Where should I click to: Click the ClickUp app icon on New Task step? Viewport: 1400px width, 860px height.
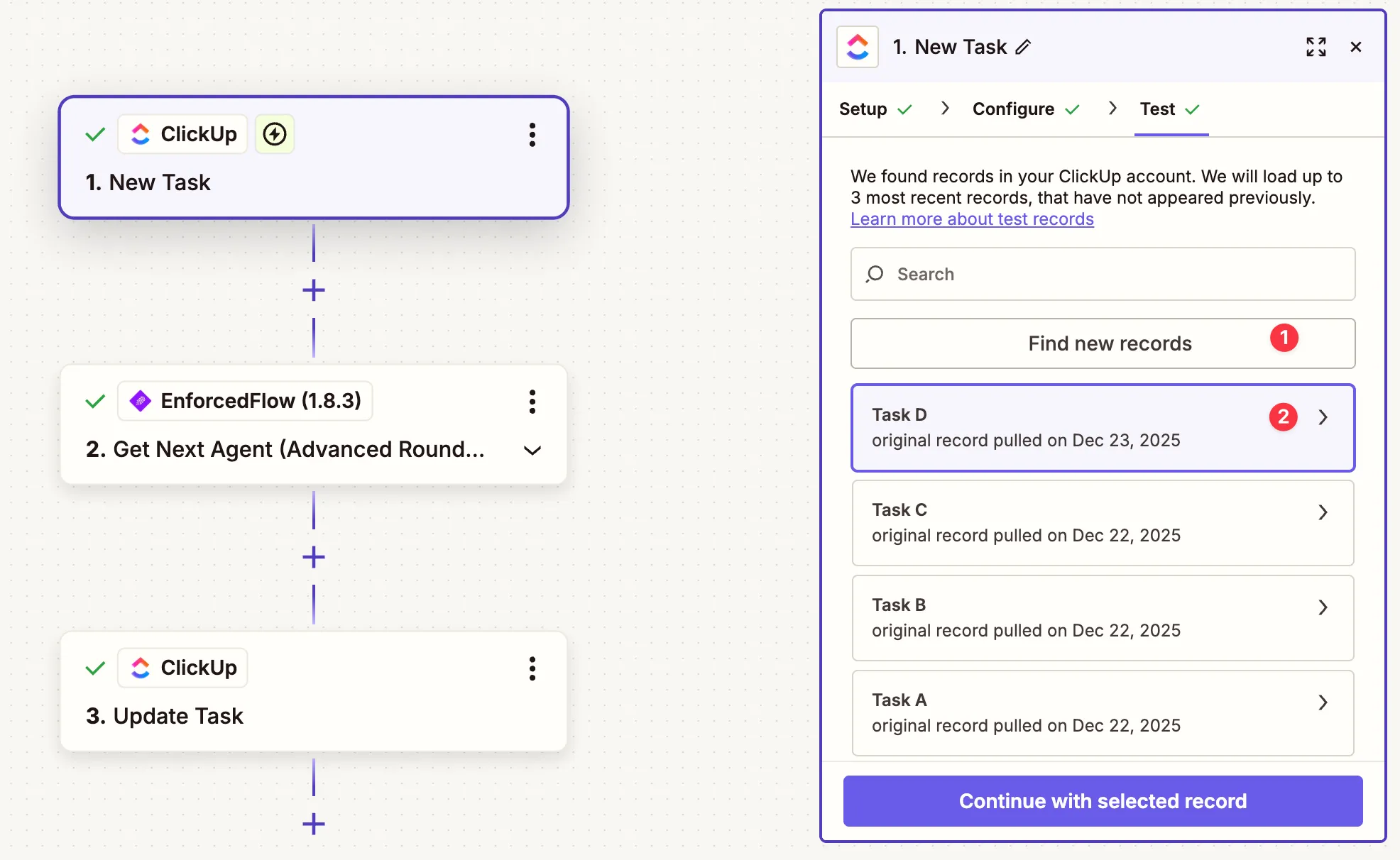(141, 133)
